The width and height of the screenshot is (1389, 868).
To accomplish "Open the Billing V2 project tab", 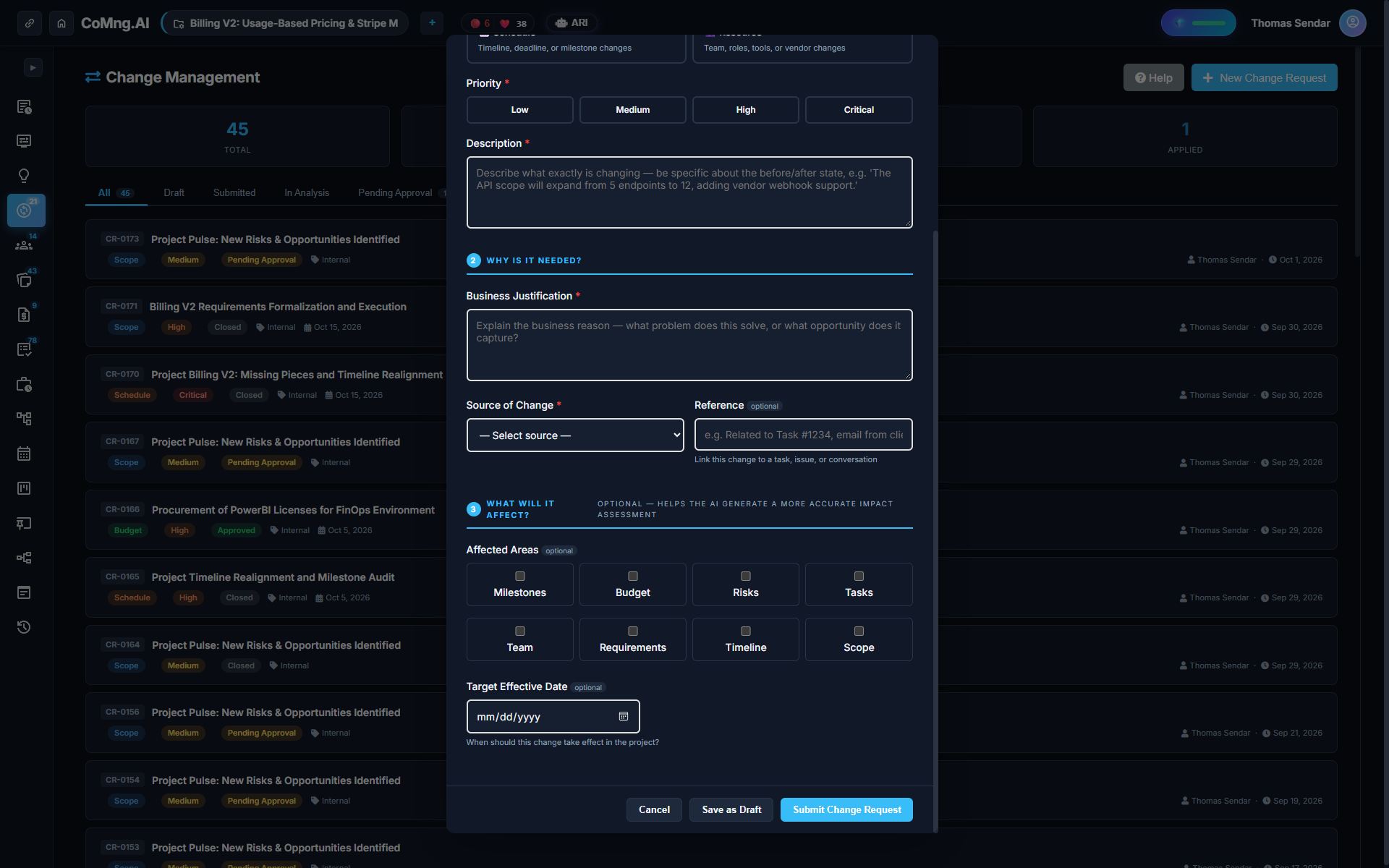I will (x=285, y=23).
